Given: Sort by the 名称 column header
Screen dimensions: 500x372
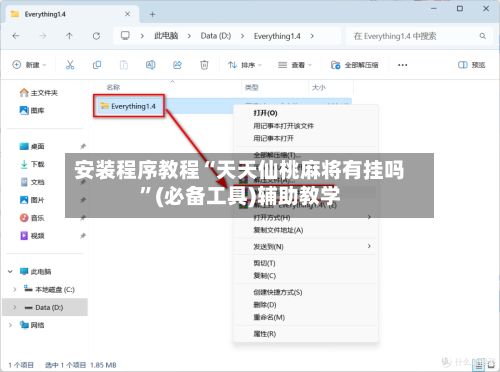Looking at the screenshot, I should tap(113, 88).
